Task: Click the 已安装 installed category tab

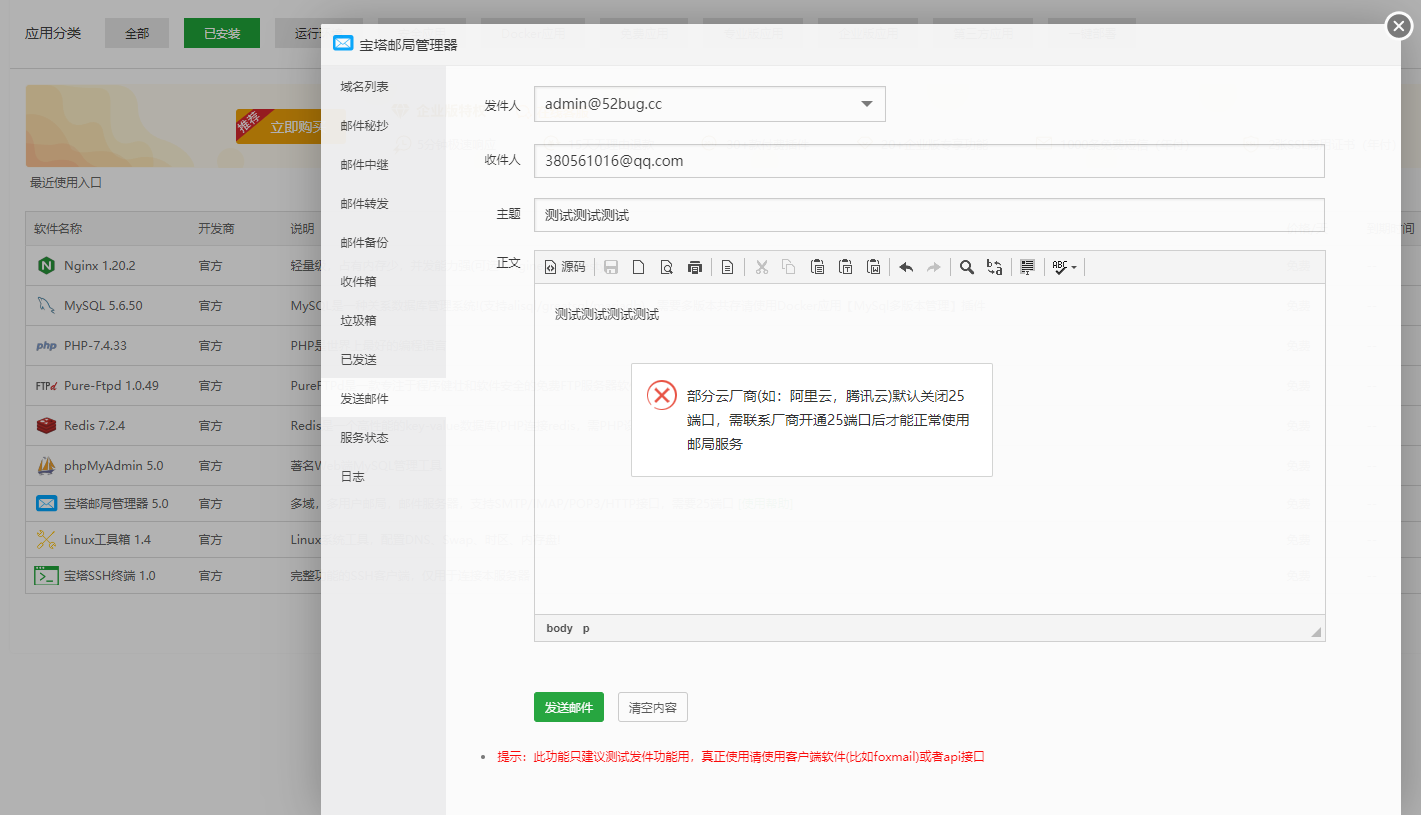Action: [222, 33]
